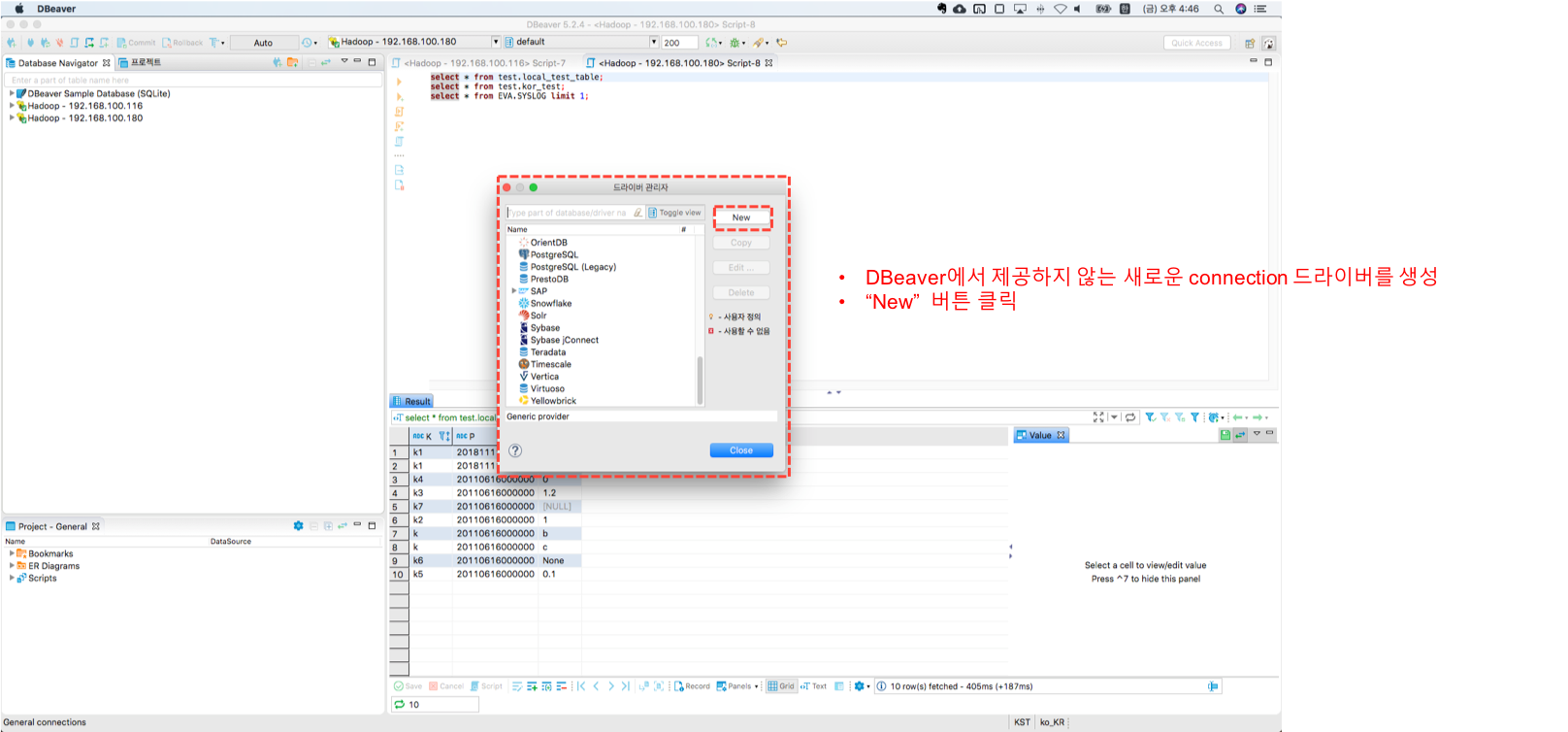The width and height of the screenshot is (1568, 732).
Task: Click the Close button in driver manager
Action: [x=741, y=450]
